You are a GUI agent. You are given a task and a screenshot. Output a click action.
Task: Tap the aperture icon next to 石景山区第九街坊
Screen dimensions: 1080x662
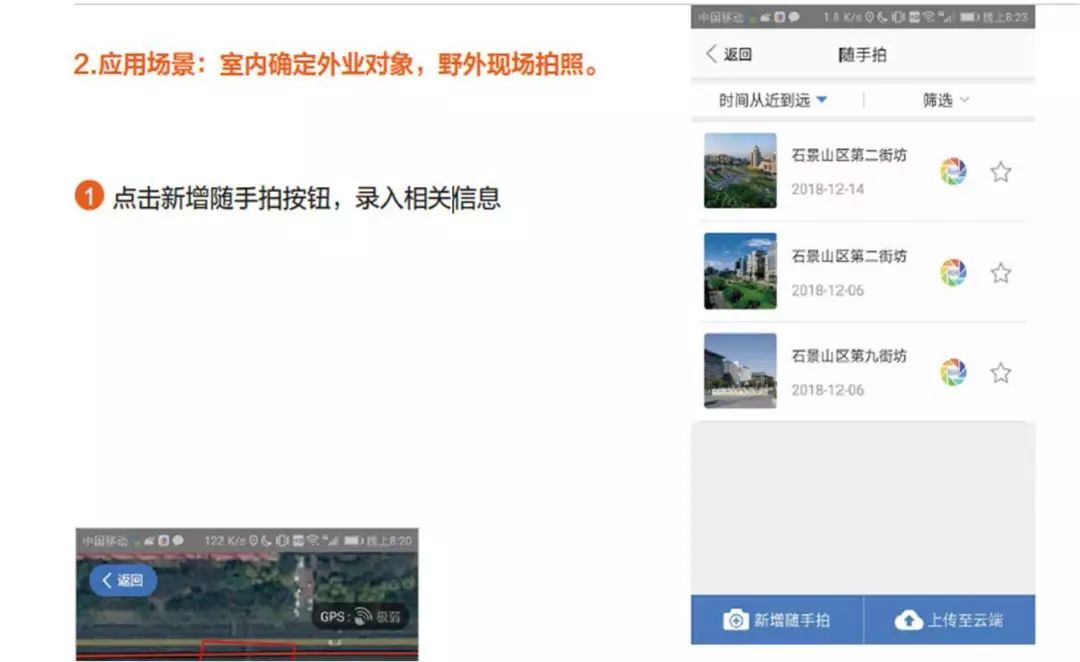(x=953, y=371)
